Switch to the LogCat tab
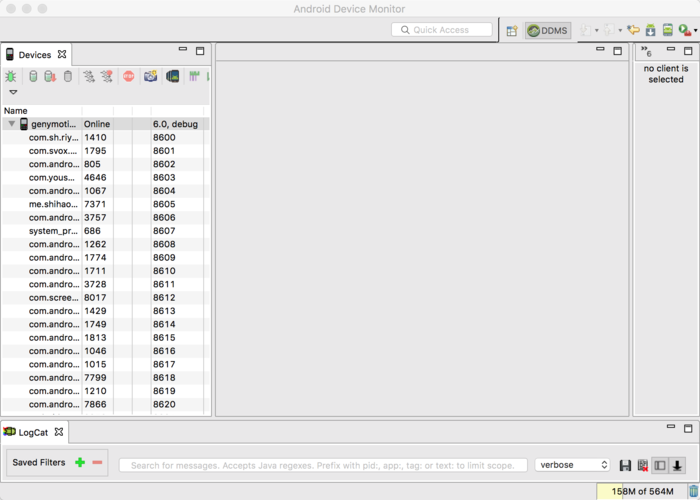This screenshot has height=500, width=700. pos(33,432)
